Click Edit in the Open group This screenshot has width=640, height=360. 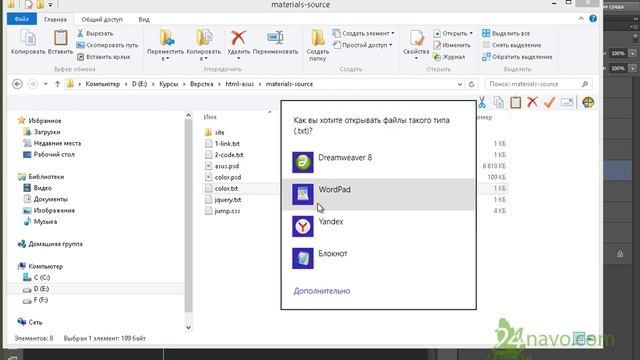(452, 45)
